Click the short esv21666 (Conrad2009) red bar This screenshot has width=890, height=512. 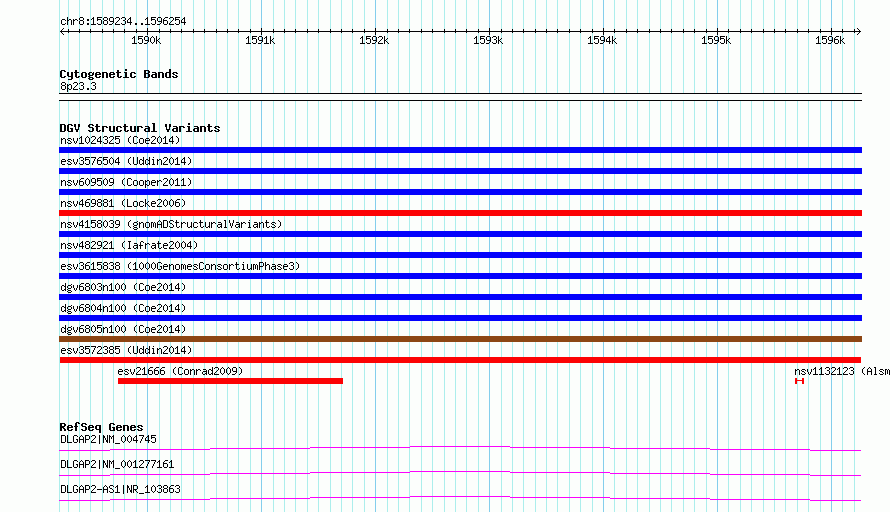click(230, 381)
